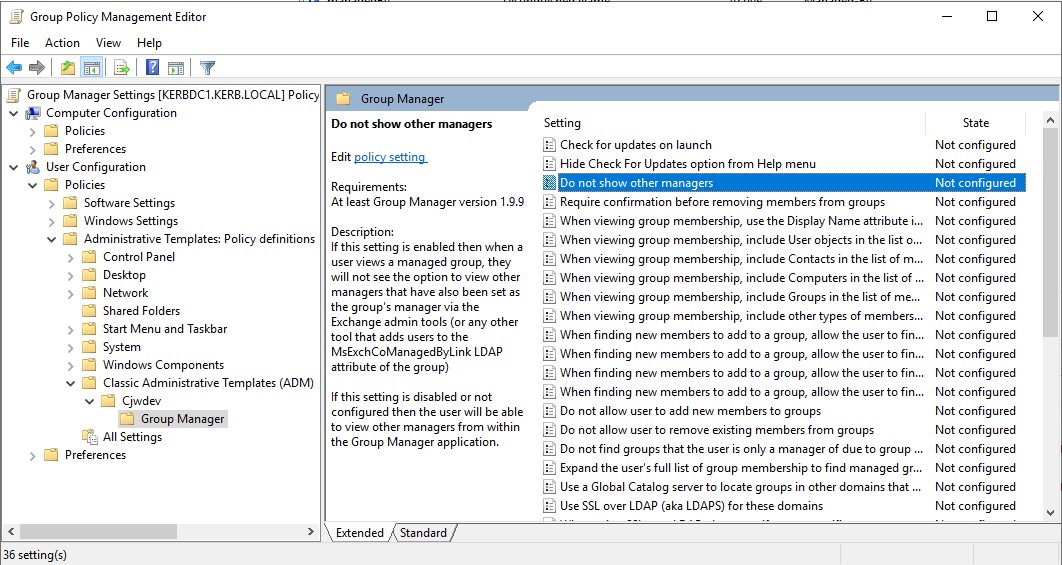This screenshot has width=1062, height=565.
Task: Click the 'policy setting' edit link
Action: pyautogui.click(x=390, y=157)
